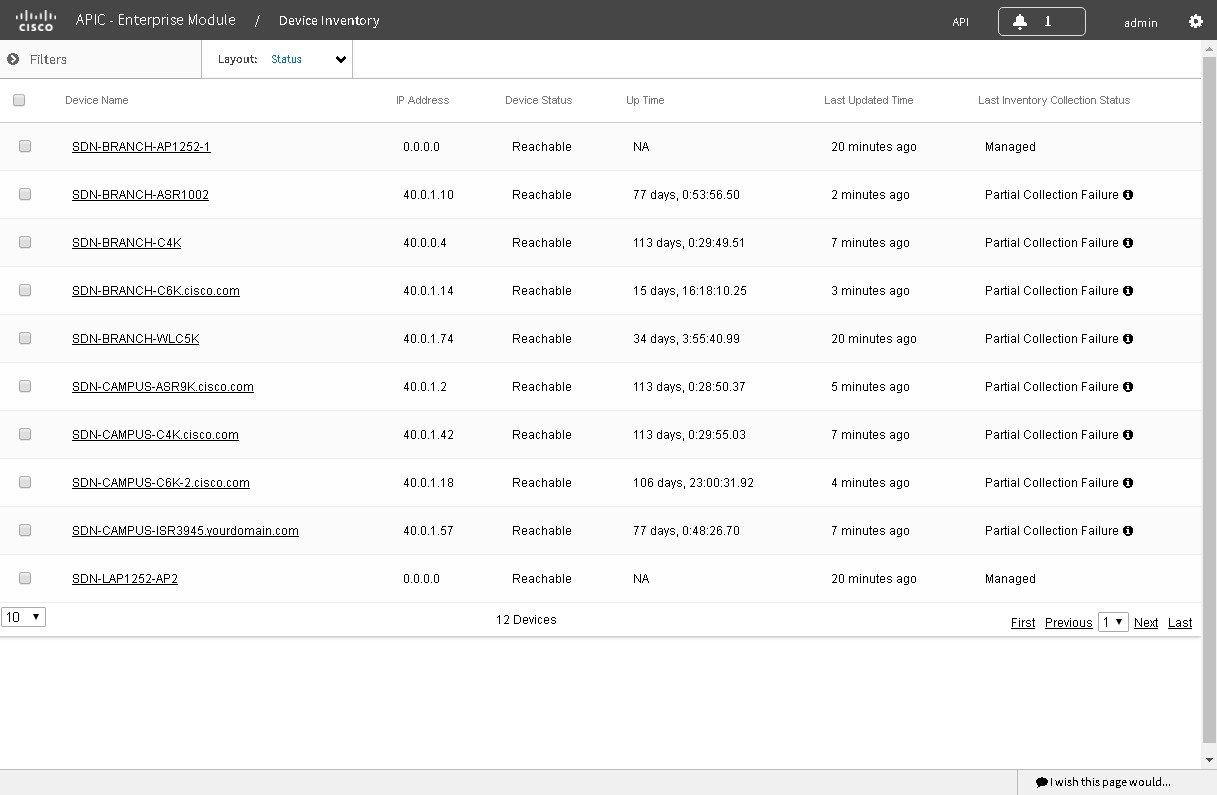Open the settings gear icon
The height and width of the screenshot is (795, 1217).
point(1195,21)
